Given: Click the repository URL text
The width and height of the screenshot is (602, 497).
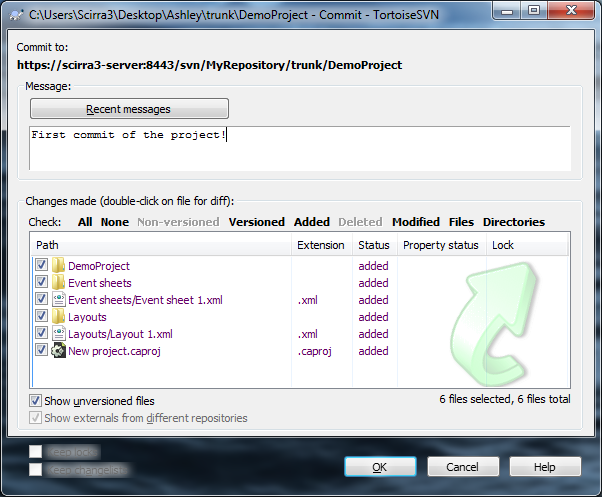Looking at the screenshot, I should click(x=209, y=65).
